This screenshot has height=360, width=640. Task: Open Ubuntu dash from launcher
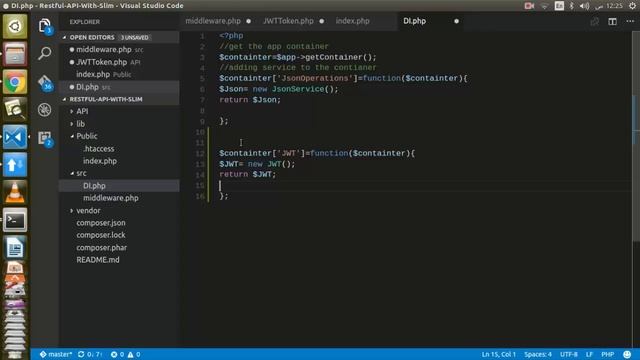click(x=15, y=26)
